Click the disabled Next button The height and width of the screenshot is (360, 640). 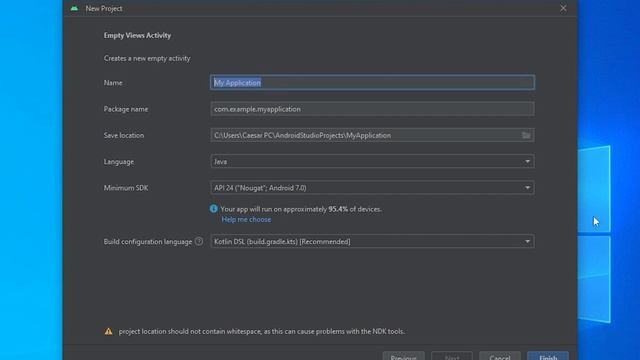pyautogui.click(x=452, y=356)
